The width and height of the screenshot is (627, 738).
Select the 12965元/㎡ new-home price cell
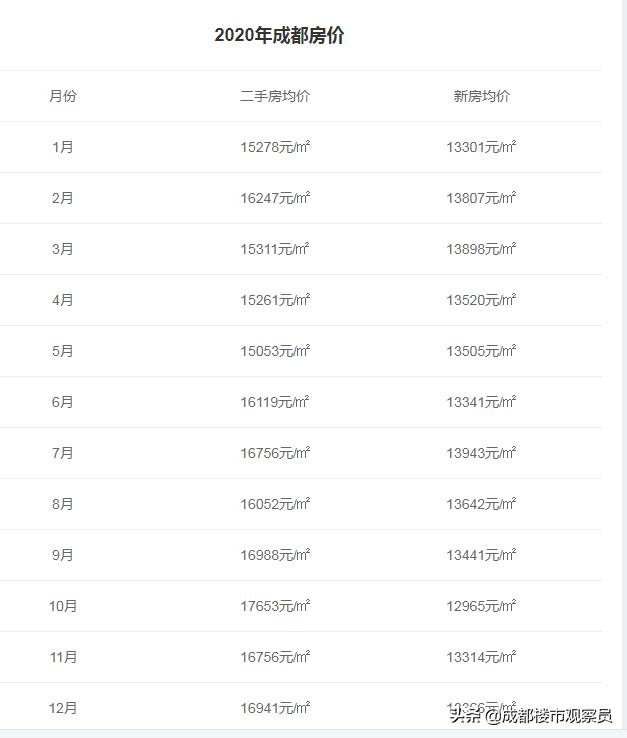(481, 606)
